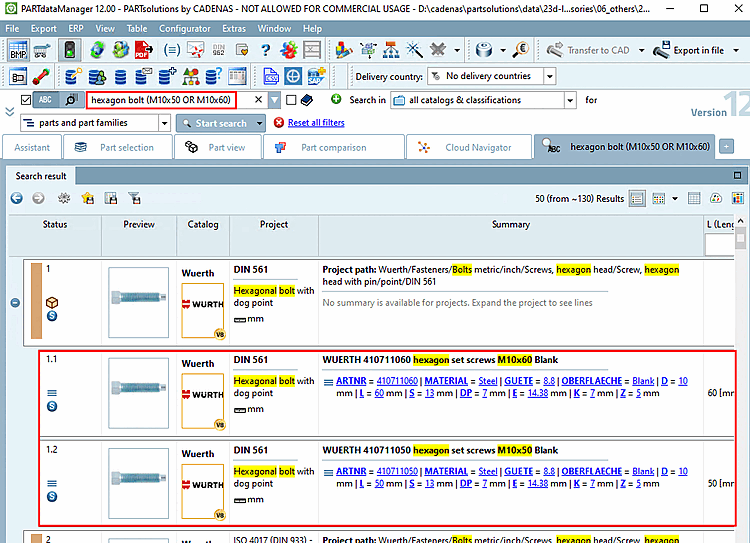Viewport: 750px width, 543px height.
Task: Switch to the Part comparison tab
Action: [x=334, y=147]
